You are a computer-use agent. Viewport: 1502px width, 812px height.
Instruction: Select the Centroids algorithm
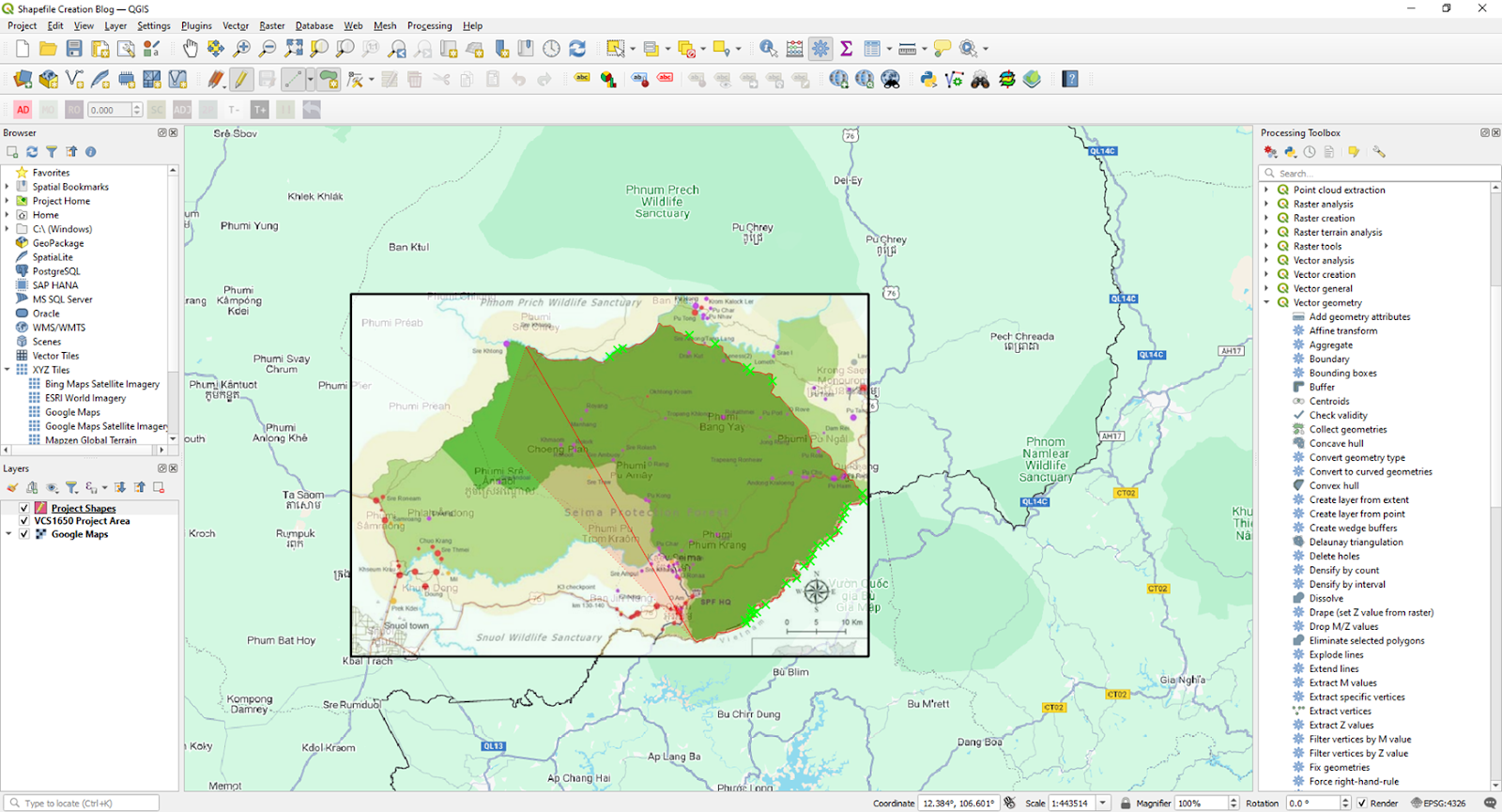(x=1329, y=401)
